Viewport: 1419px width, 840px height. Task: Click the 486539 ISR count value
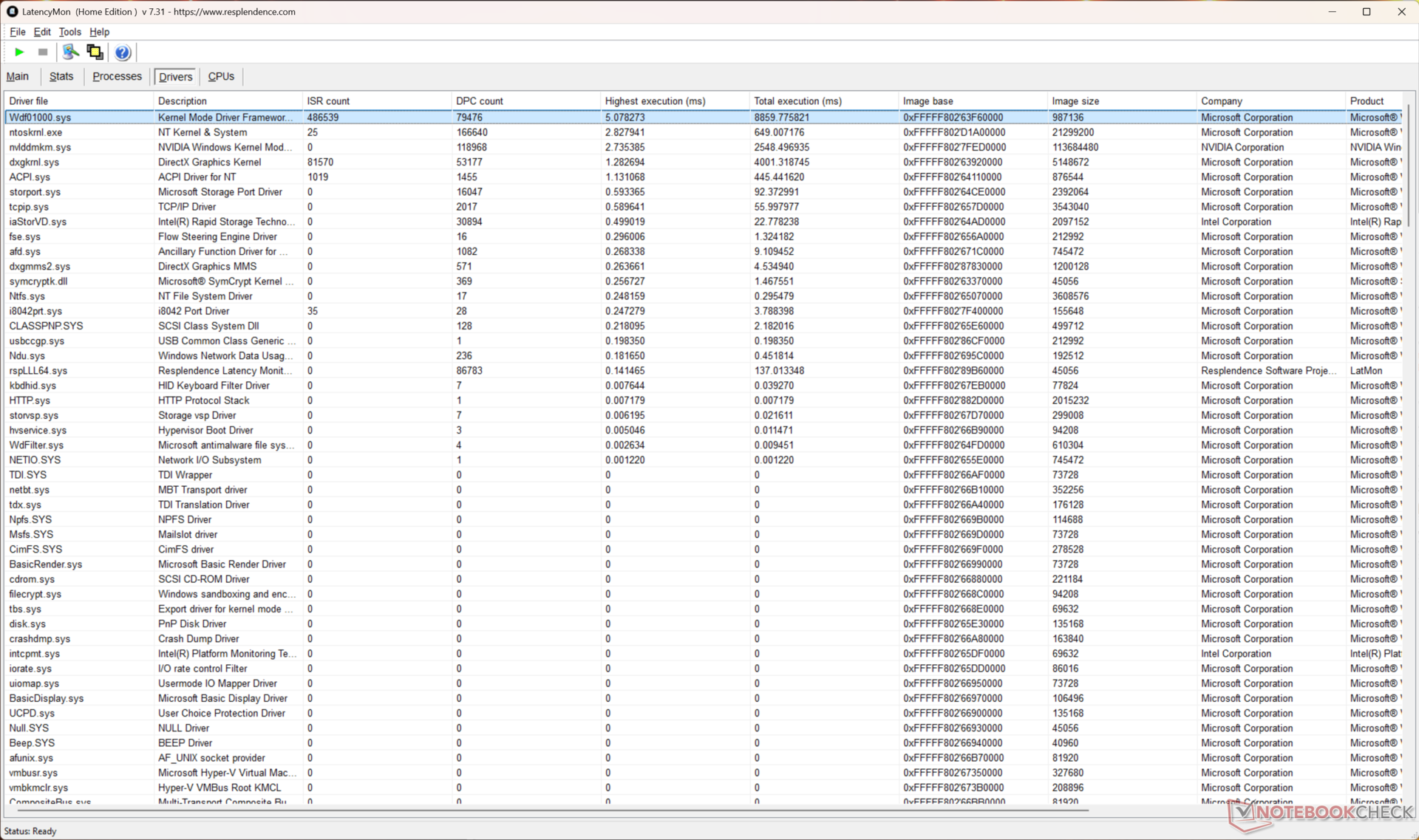(323, 117)
